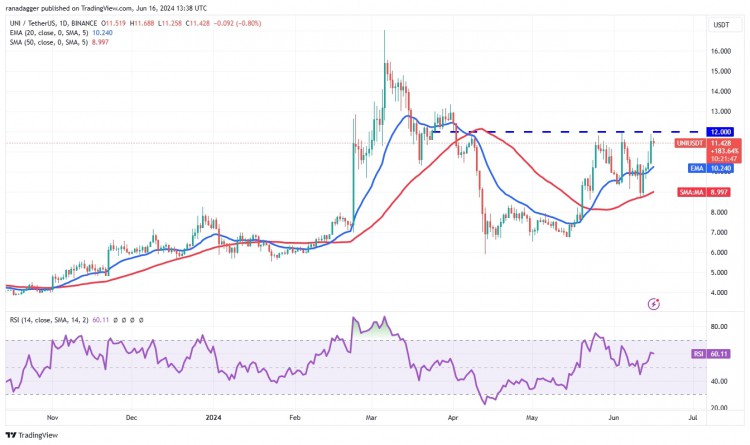
Task: Click the Apr date label
Action: coord(453,417)
